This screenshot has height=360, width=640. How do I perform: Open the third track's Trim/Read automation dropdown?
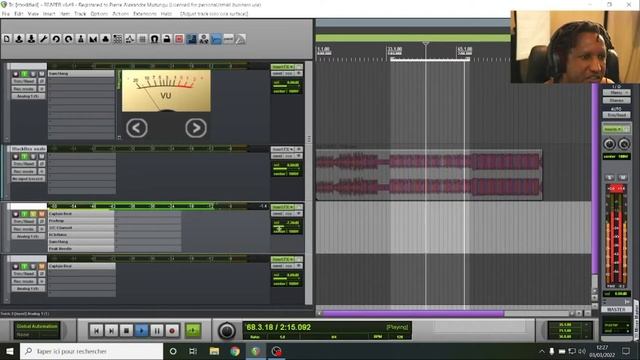[x=24, y=221]
